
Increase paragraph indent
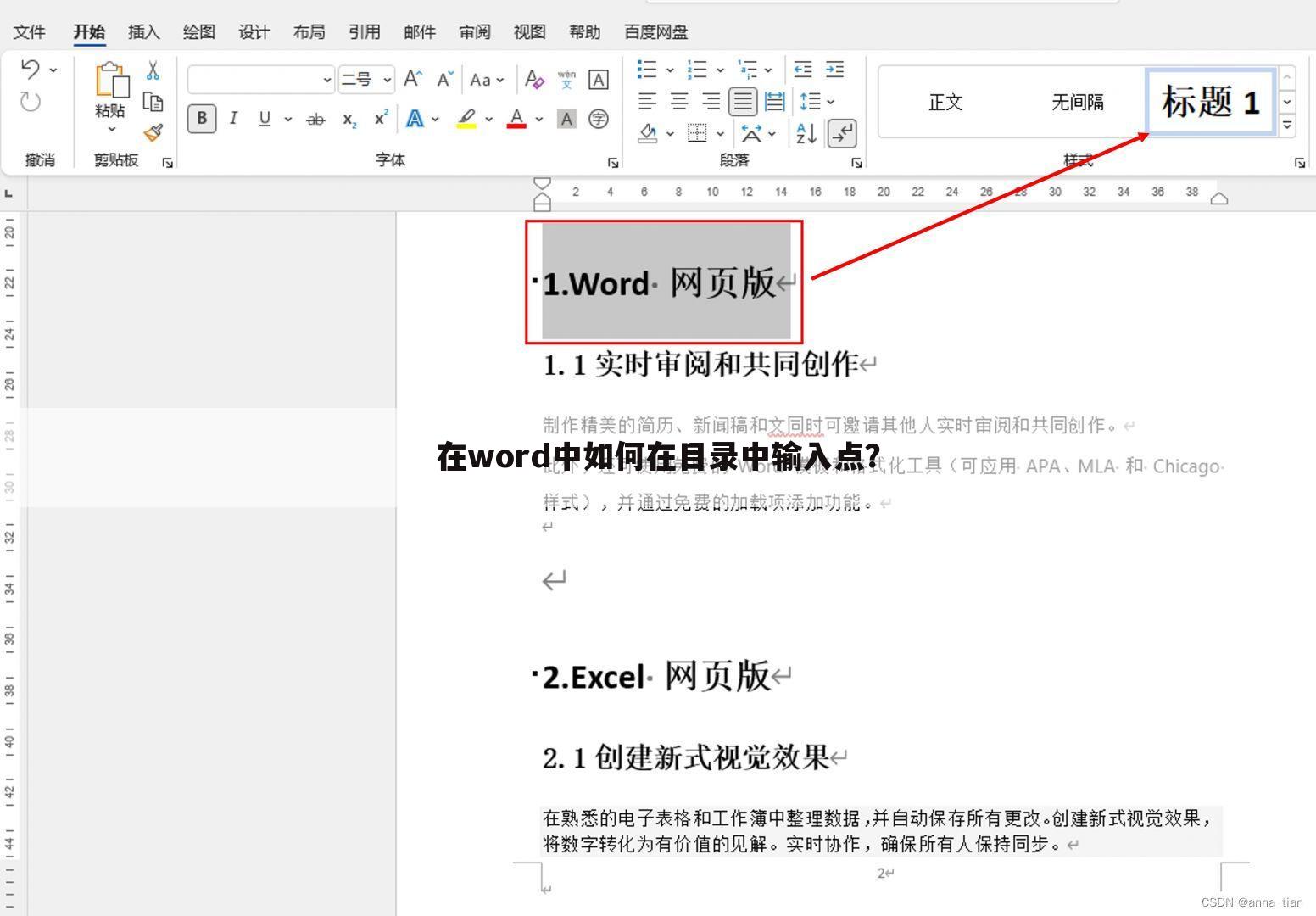coord(834,70)
